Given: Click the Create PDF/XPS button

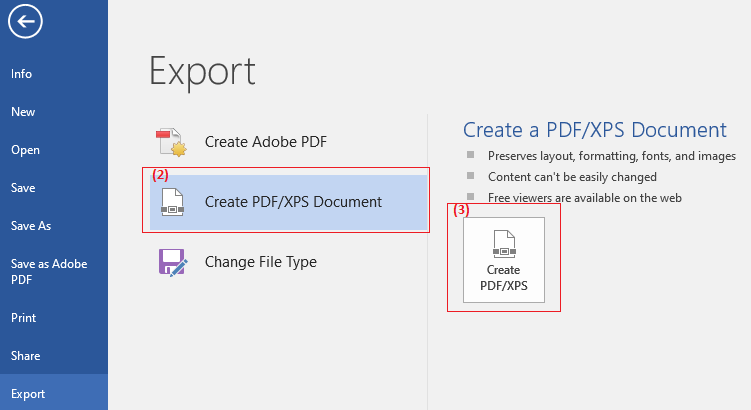Looking at the screenshot, I should pos(504,260).
